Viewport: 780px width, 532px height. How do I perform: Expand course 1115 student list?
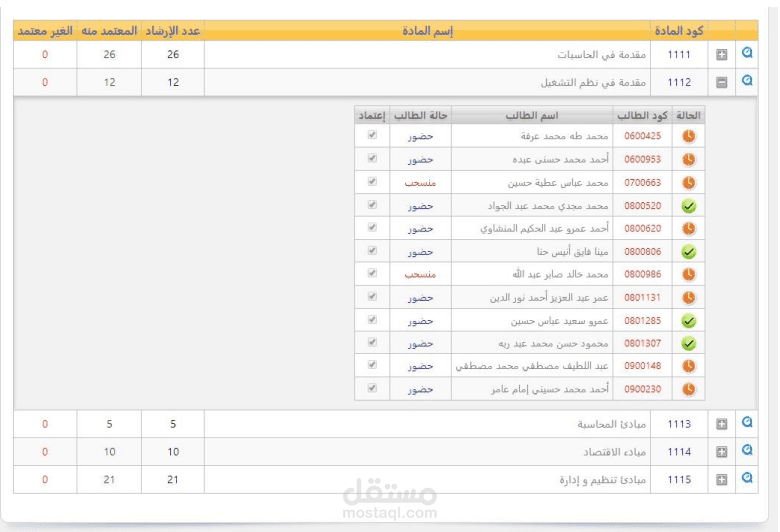[x=722, y=480]
